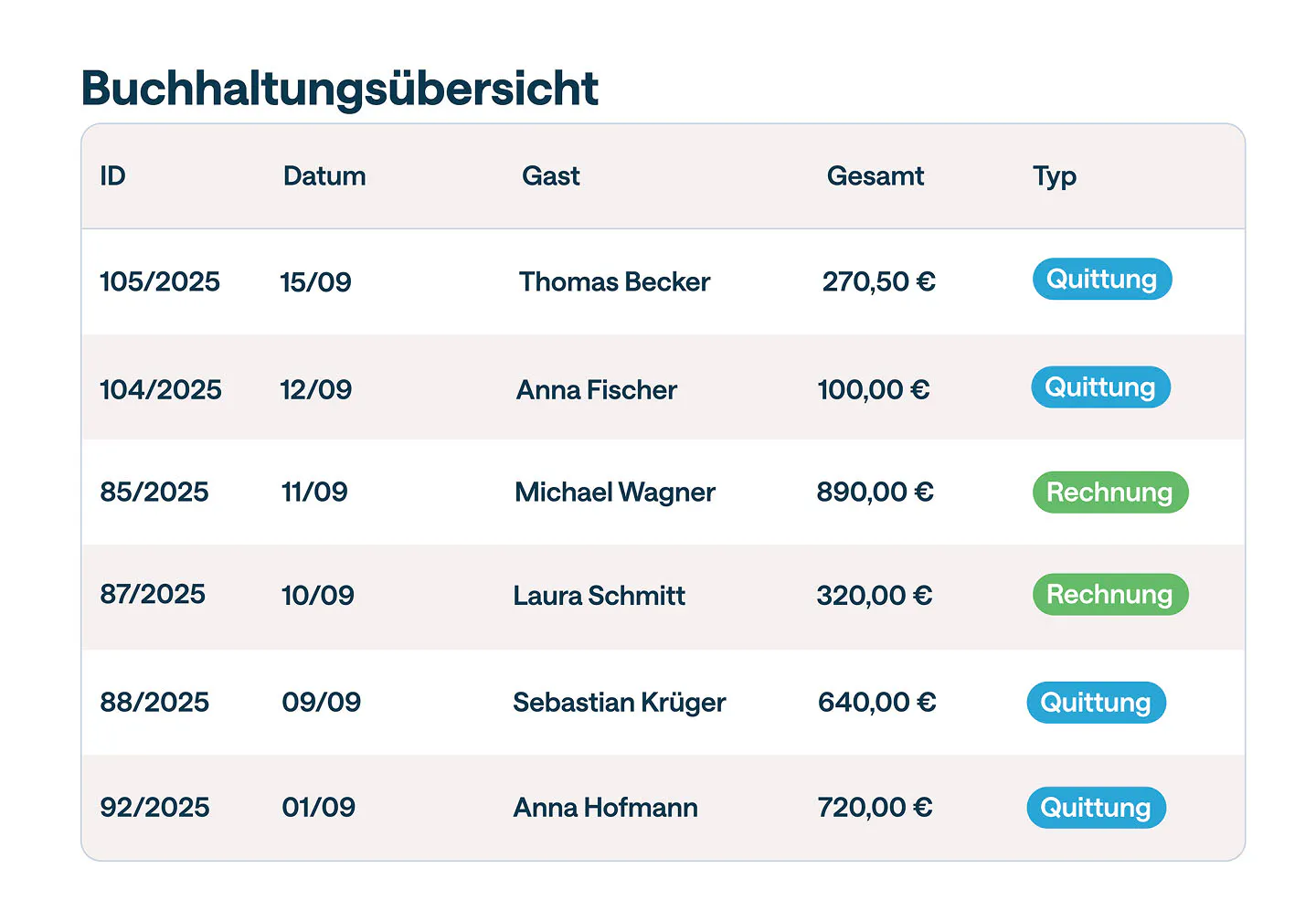The height and width of the screenshot is (911, 1316).
Task: Select guest name Michael Wagner
Action: 615,493
